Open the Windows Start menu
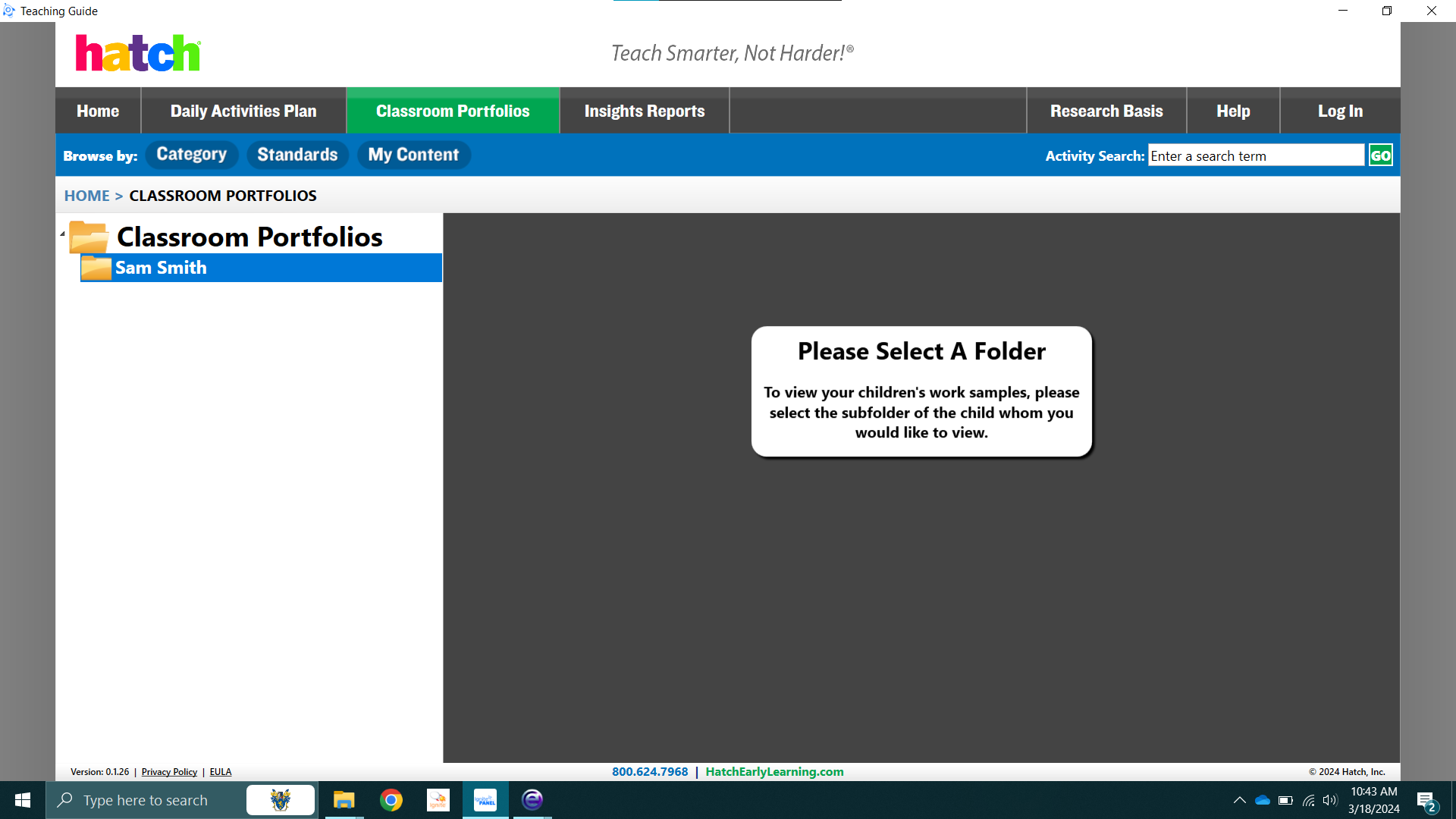1456x819 pixels. [x=23, y=800]
